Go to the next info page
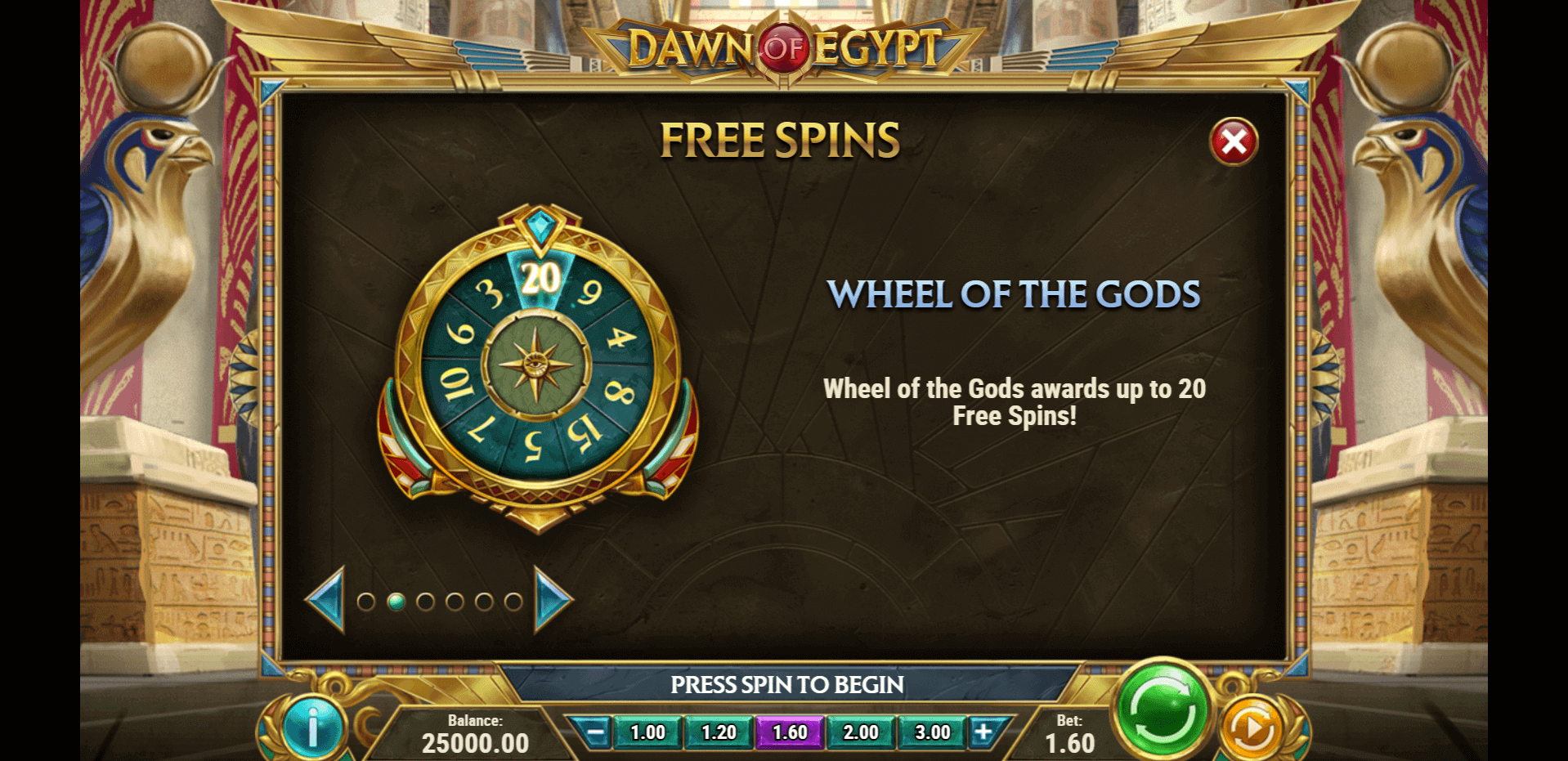 (x=553, y=600)
